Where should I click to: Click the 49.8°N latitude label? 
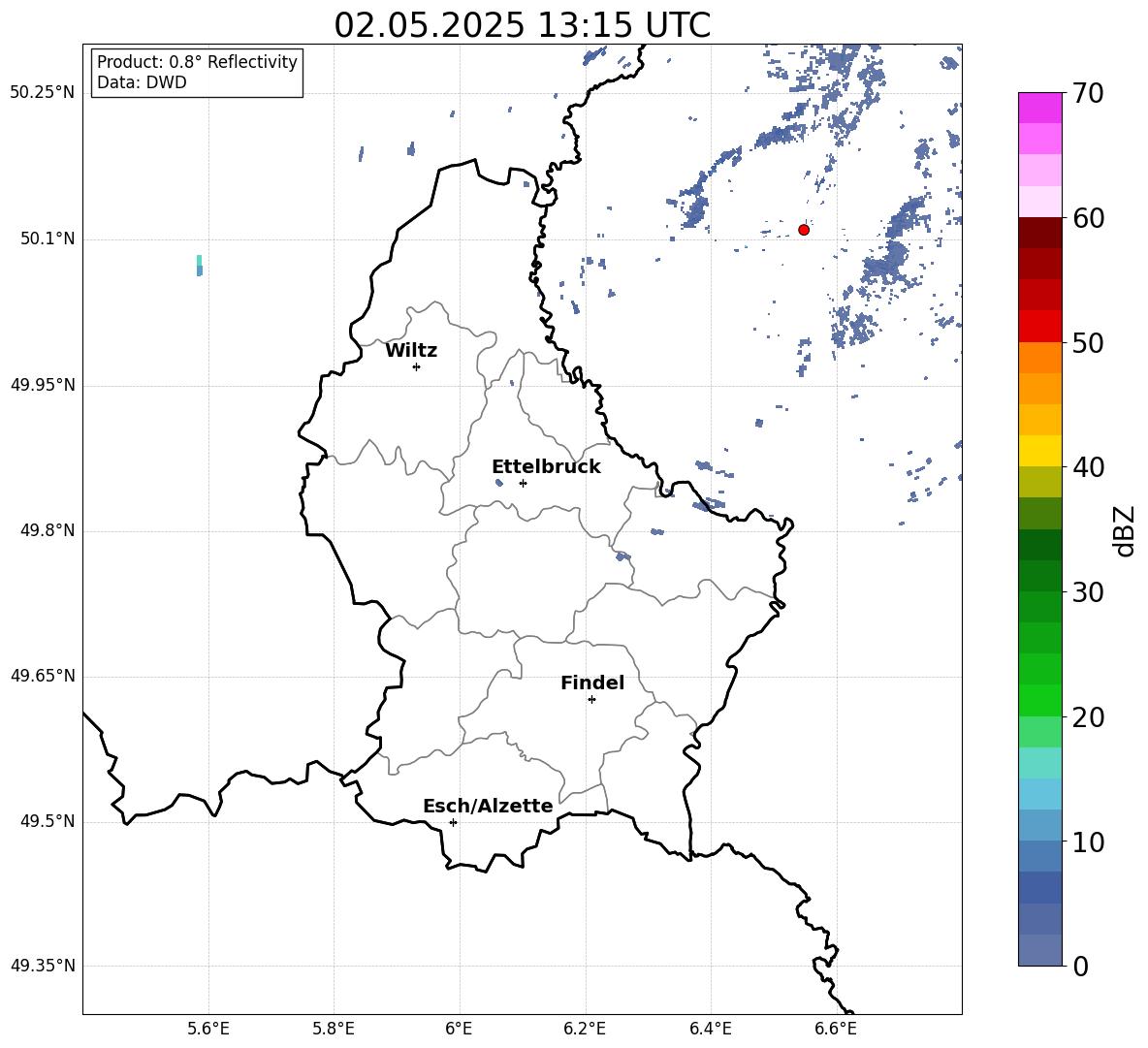(x=48, y=530)
